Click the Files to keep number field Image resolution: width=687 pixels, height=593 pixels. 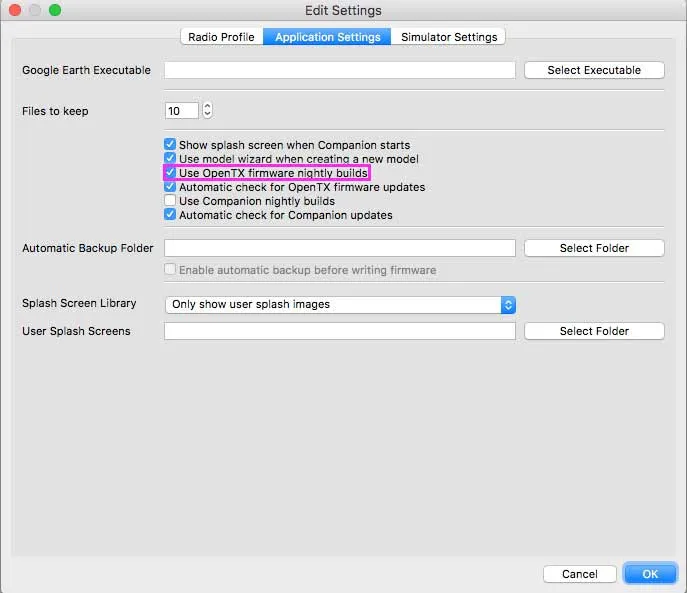point(181,111)
